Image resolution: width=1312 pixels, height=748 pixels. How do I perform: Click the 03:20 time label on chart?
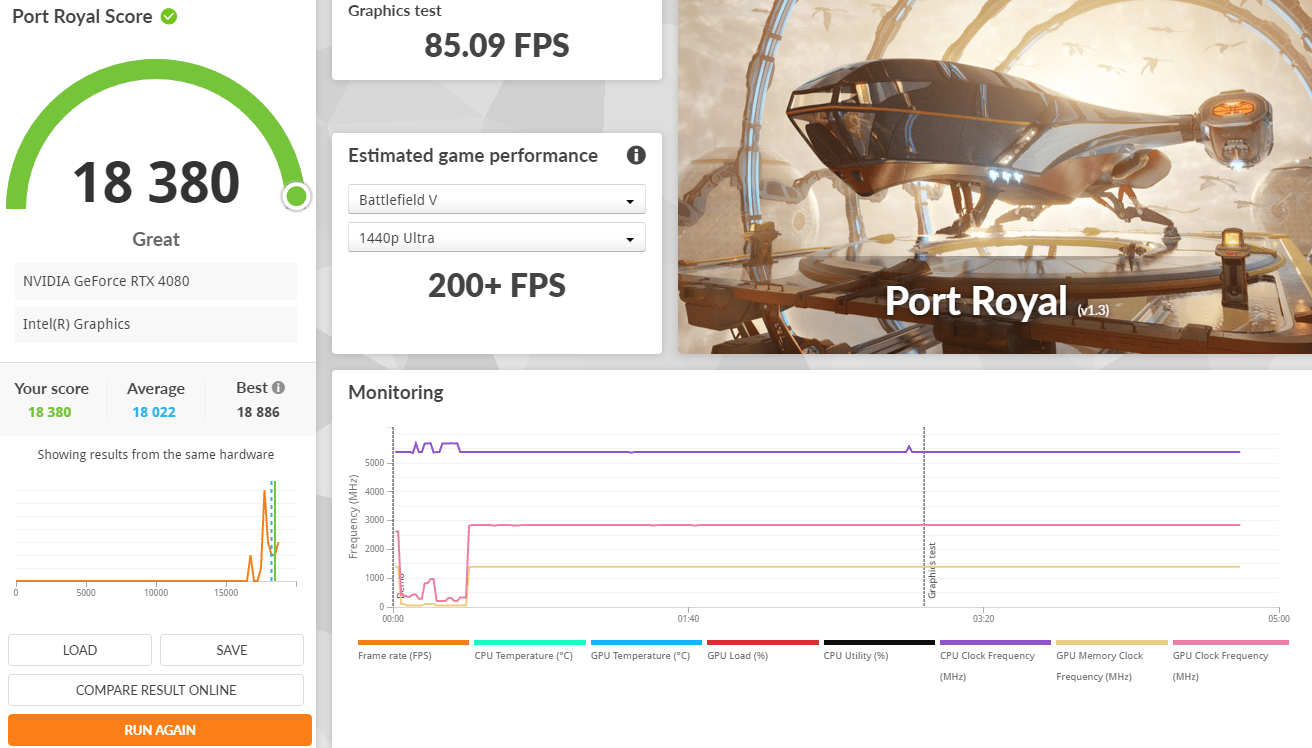983,619
